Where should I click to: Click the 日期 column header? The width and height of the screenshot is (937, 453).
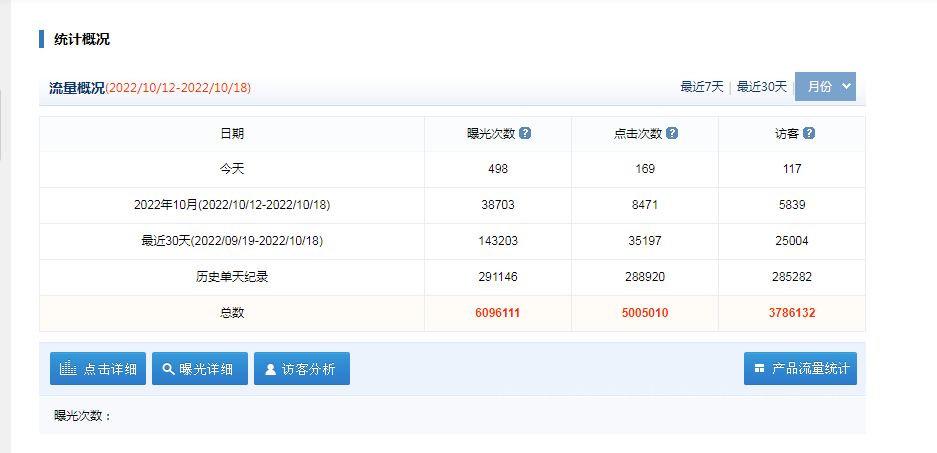click(232, 133)
